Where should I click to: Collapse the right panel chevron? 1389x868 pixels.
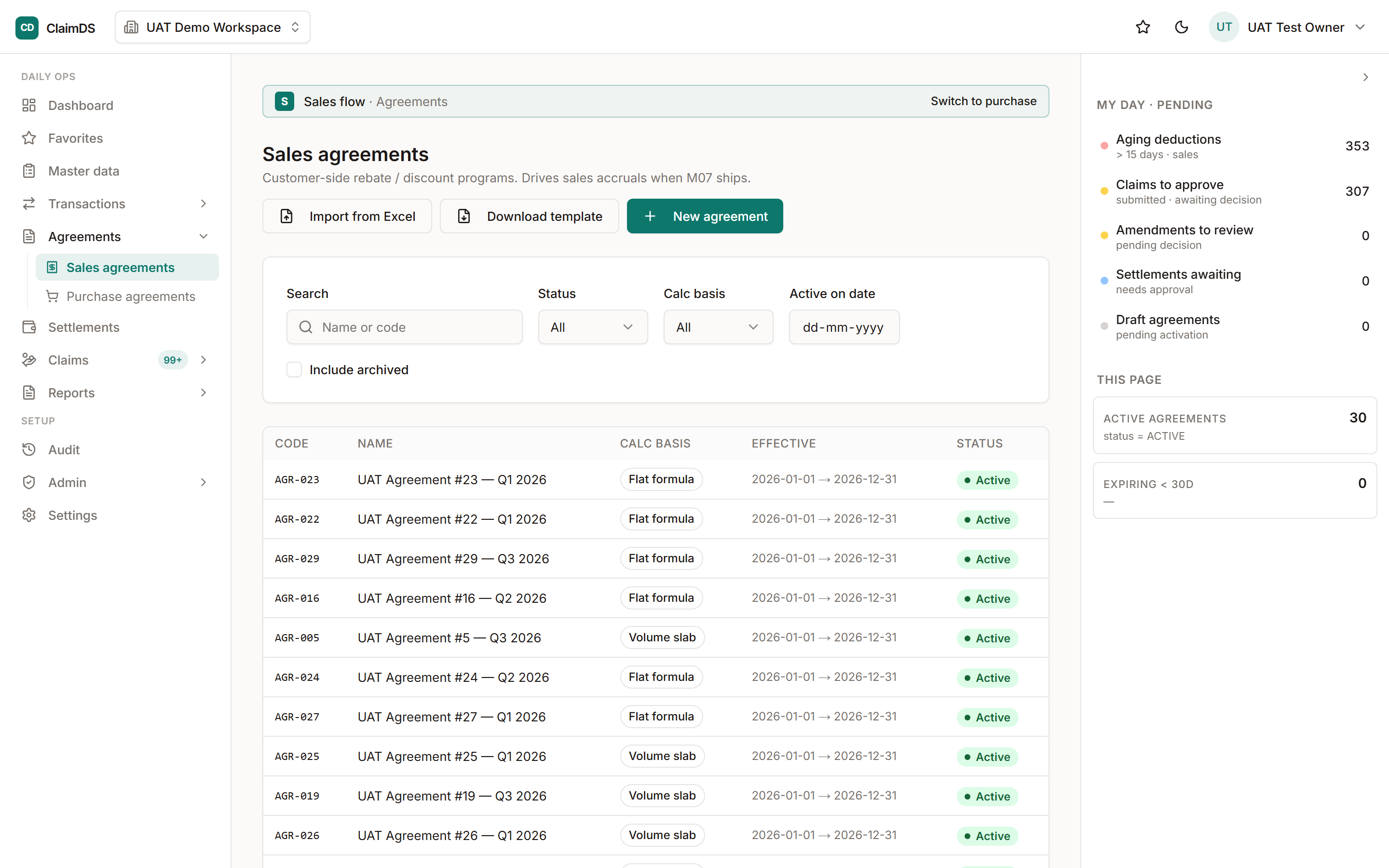tap(1365, 77)
